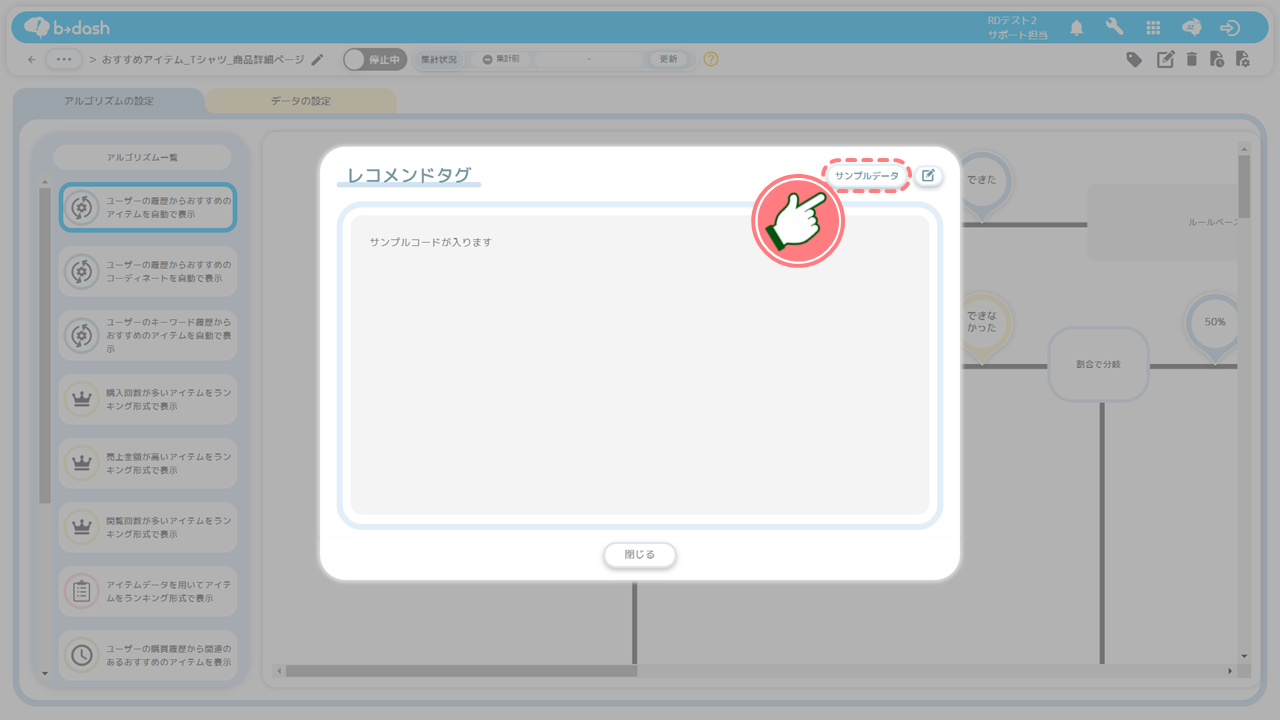
Task: Open the notifications bell
Action: coord(1076,28)
